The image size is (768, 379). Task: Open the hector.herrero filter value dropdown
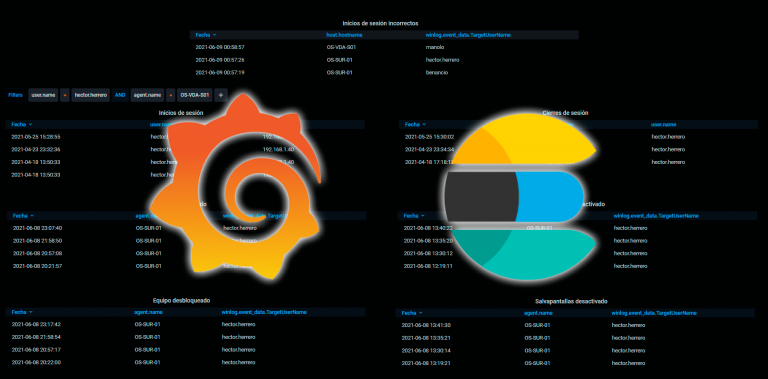91,95
